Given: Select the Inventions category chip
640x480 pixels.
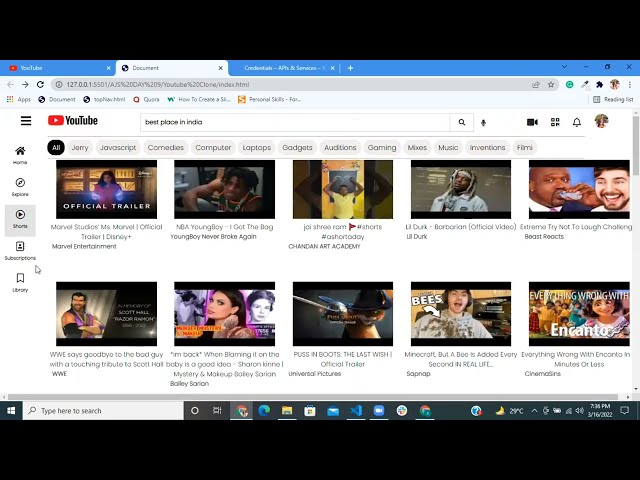Looking at the screenshot, I should pyautogui.click(x=487, y=147).
